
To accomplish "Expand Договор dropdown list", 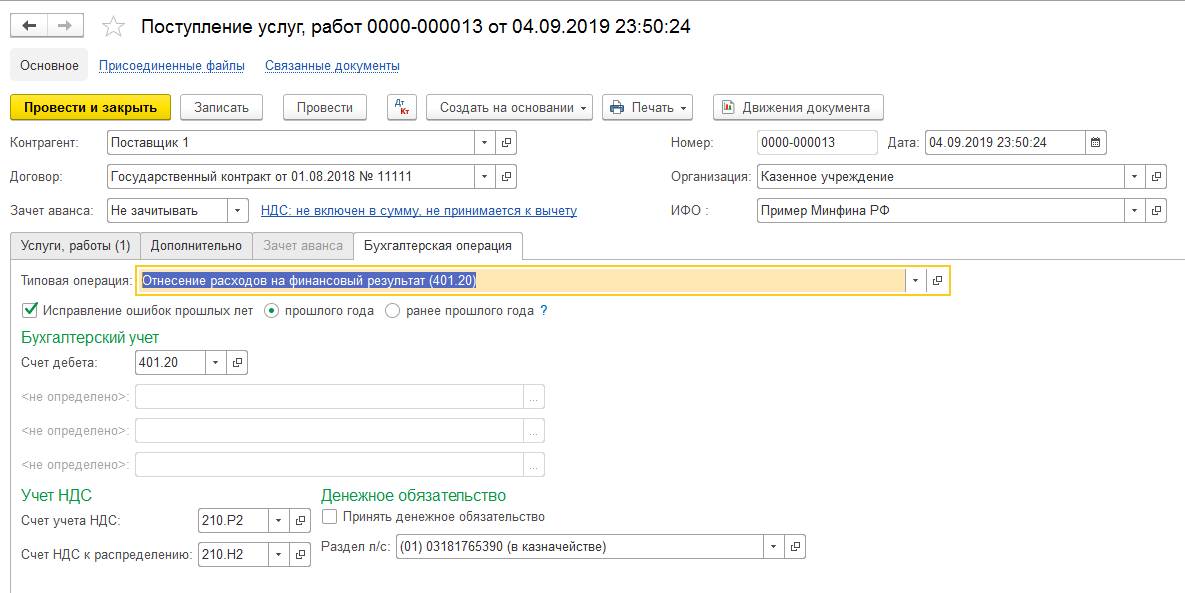I will coord(485,177).
